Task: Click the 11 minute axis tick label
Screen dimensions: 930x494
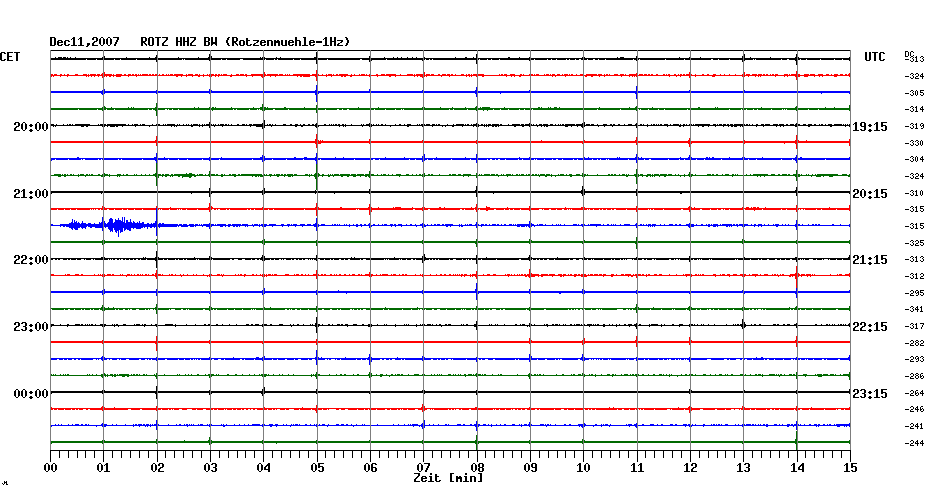Action: (637, 468)
